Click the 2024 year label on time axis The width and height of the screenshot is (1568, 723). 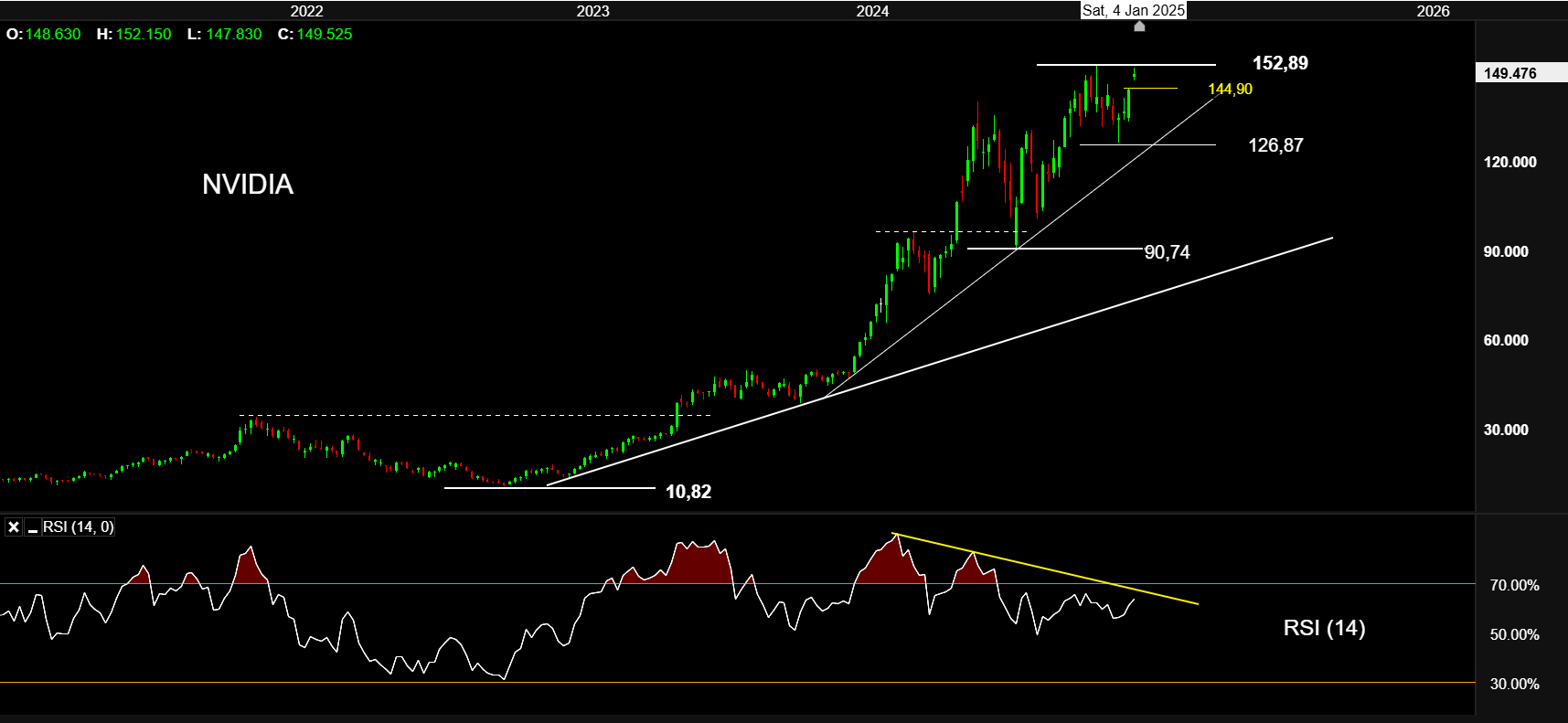click(873, 11)
